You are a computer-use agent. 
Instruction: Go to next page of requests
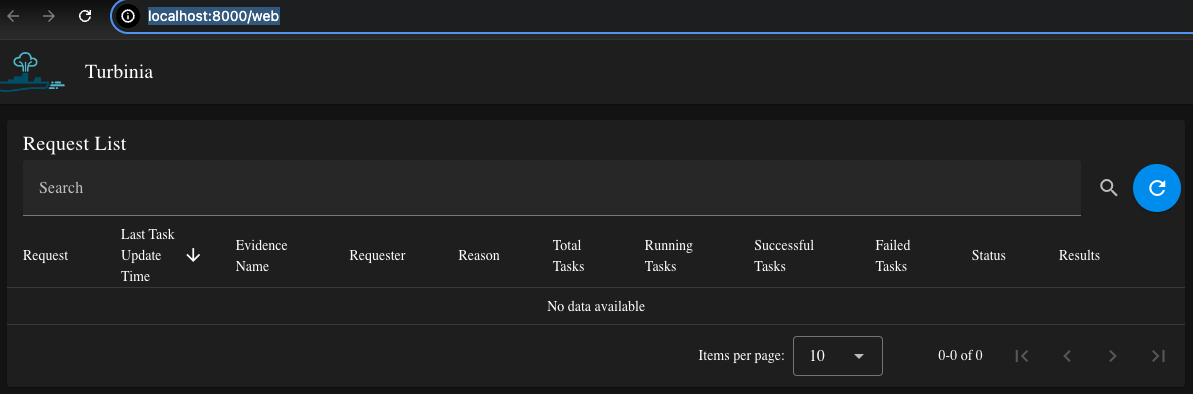coord(1112,355)
